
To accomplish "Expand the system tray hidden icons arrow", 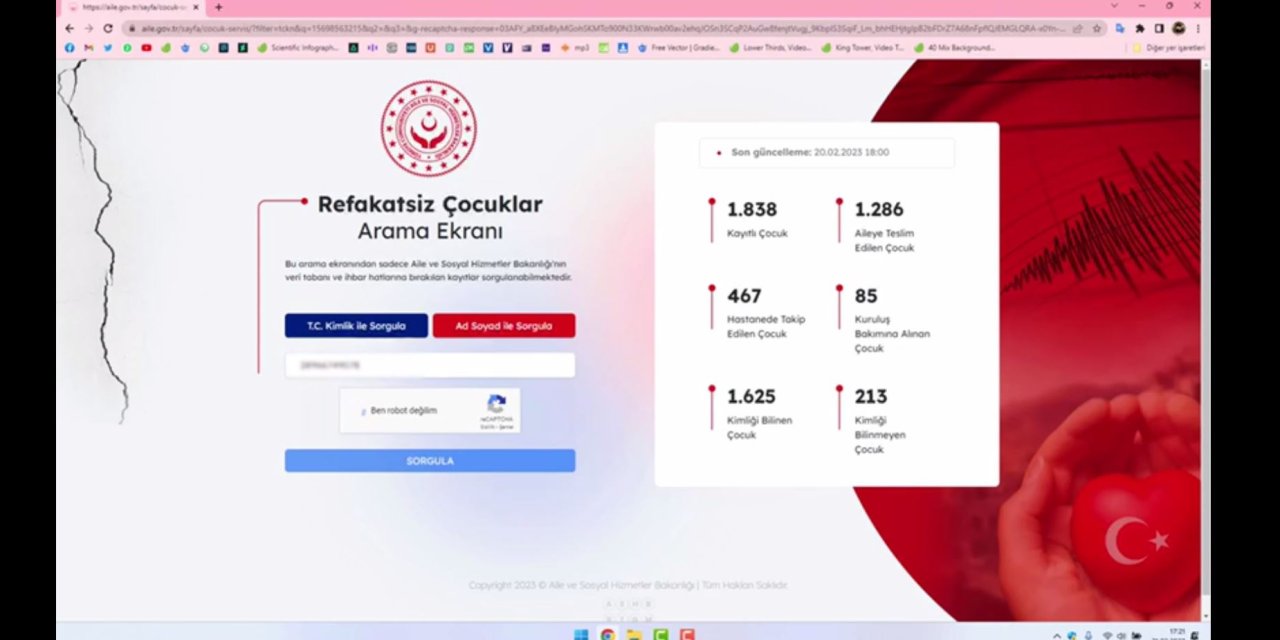I will [1056, 635].
